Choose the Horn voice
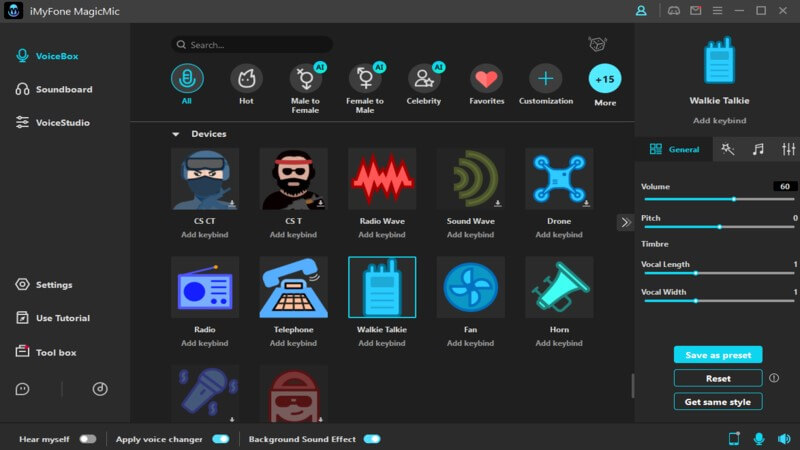Image resolution: width=800 pixels, height=450 pixels. point(559,287)
